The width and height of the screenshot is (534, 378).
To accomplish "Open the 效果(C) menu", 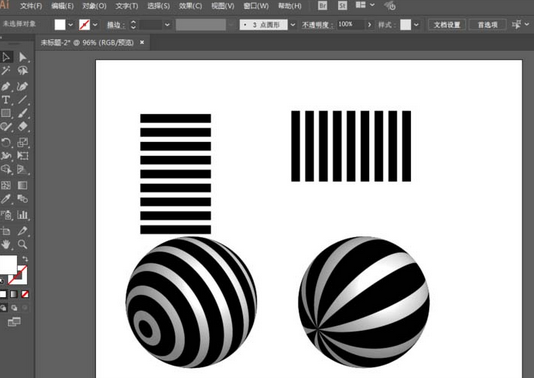I will coord(190,6).
